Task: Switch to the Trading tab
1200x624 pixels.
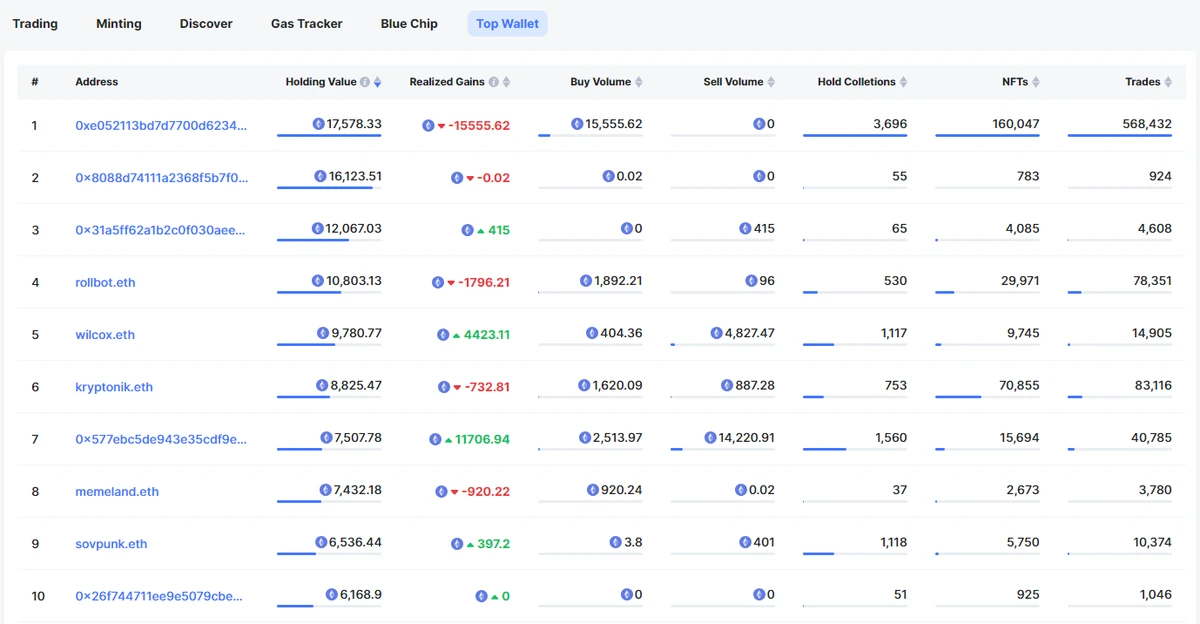Action: [x=35, y=23]
